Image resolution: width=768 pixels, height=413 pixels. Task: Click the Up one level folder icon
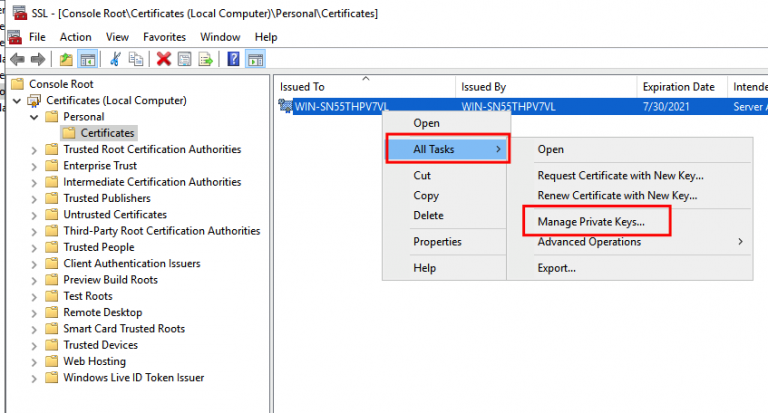pyautogui.click(x=66, y=60)
